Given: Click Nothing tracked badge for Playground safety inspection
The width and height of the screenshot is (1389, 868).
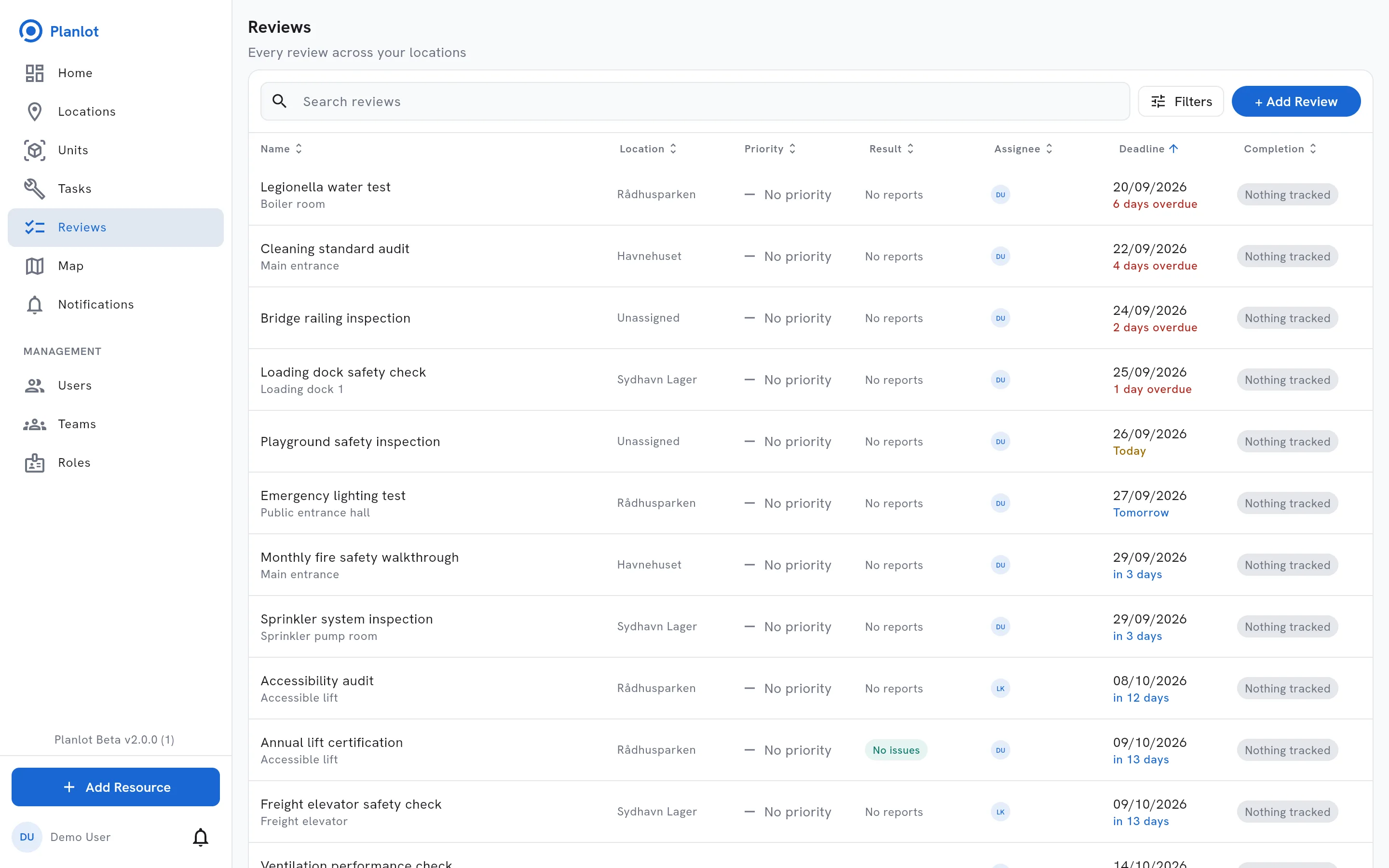Looking at the screenshot, I should click(1287, 441).
